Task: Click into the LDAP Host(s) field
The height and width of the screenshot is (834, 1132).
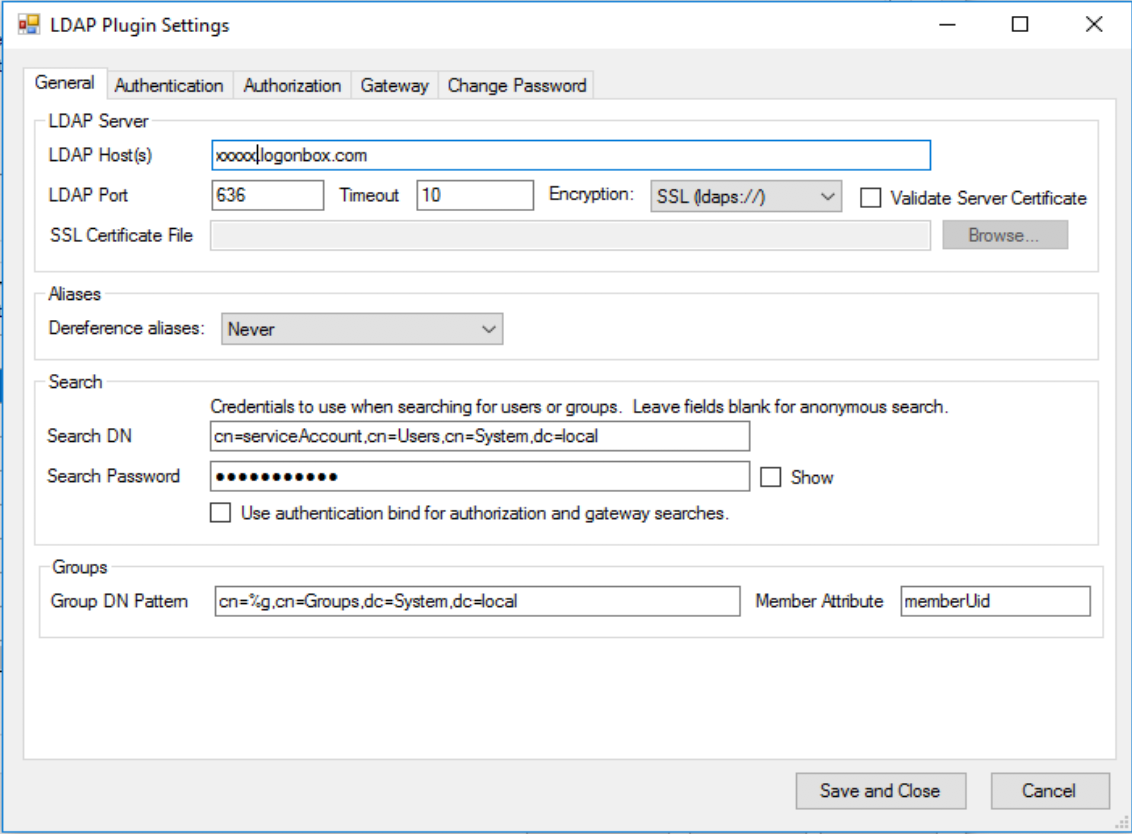Action: [571, 156]
